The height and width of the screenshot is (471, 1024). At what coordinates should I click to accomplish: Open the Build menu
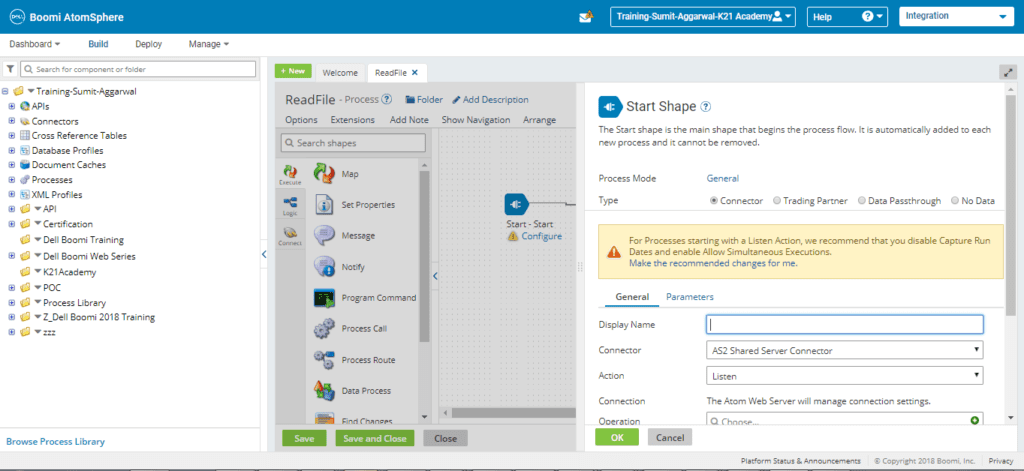click(x=98, y=44)
